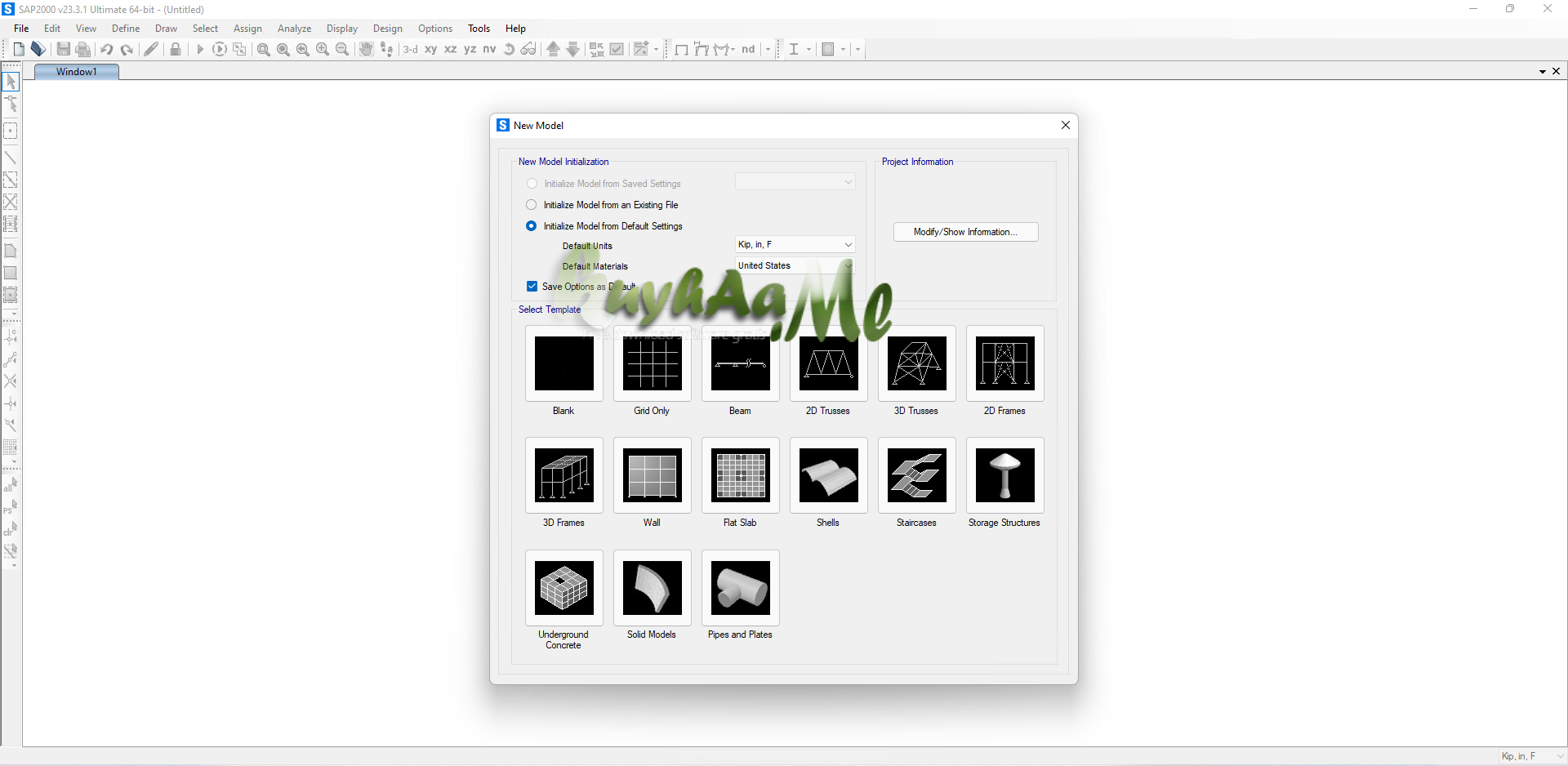Open the Options menu
The width and height of the screenshot is (1568, 766).
point(435,29)
